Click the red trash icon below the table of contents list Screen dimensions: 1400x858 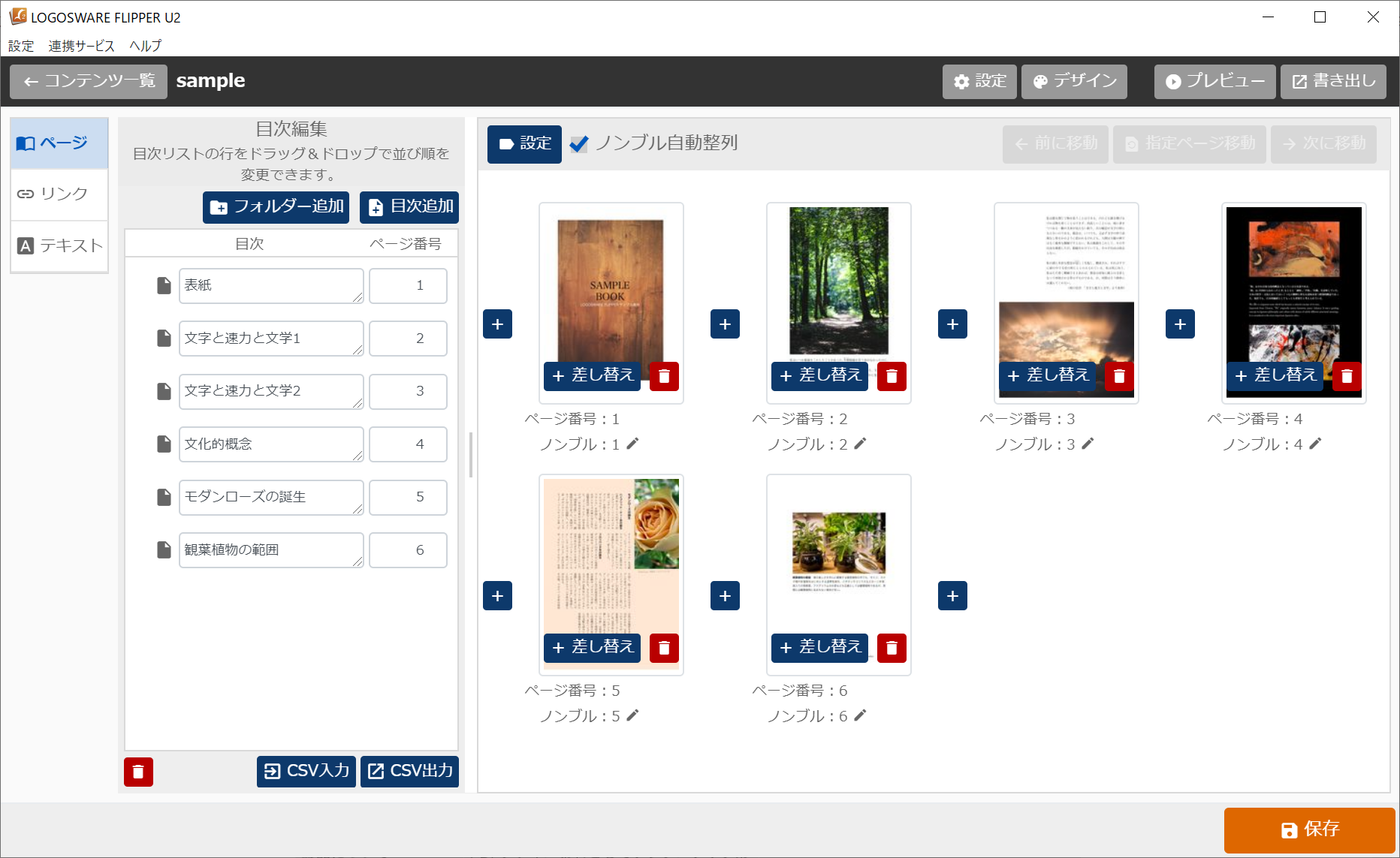click(138, 772)
